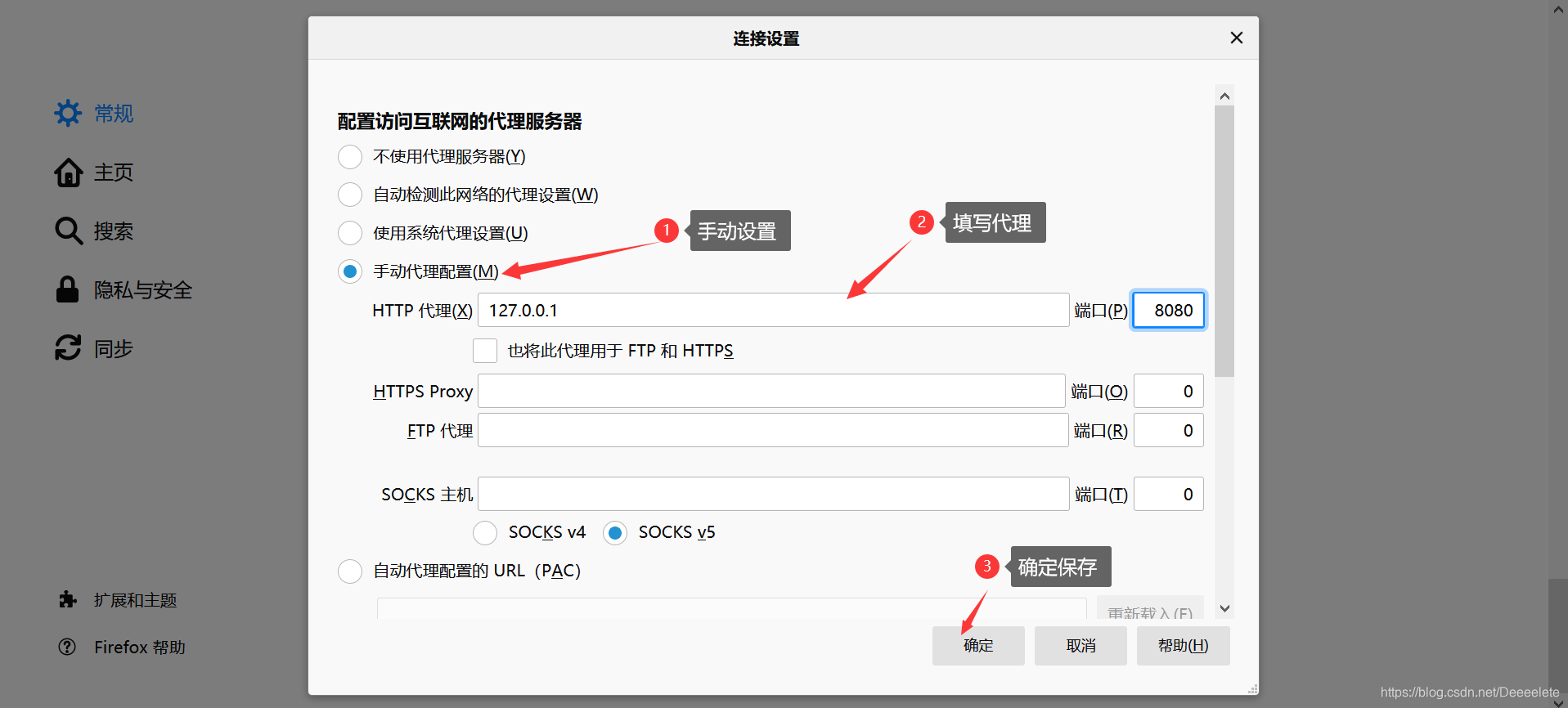Open the 常规 settings category

(114, 113)
